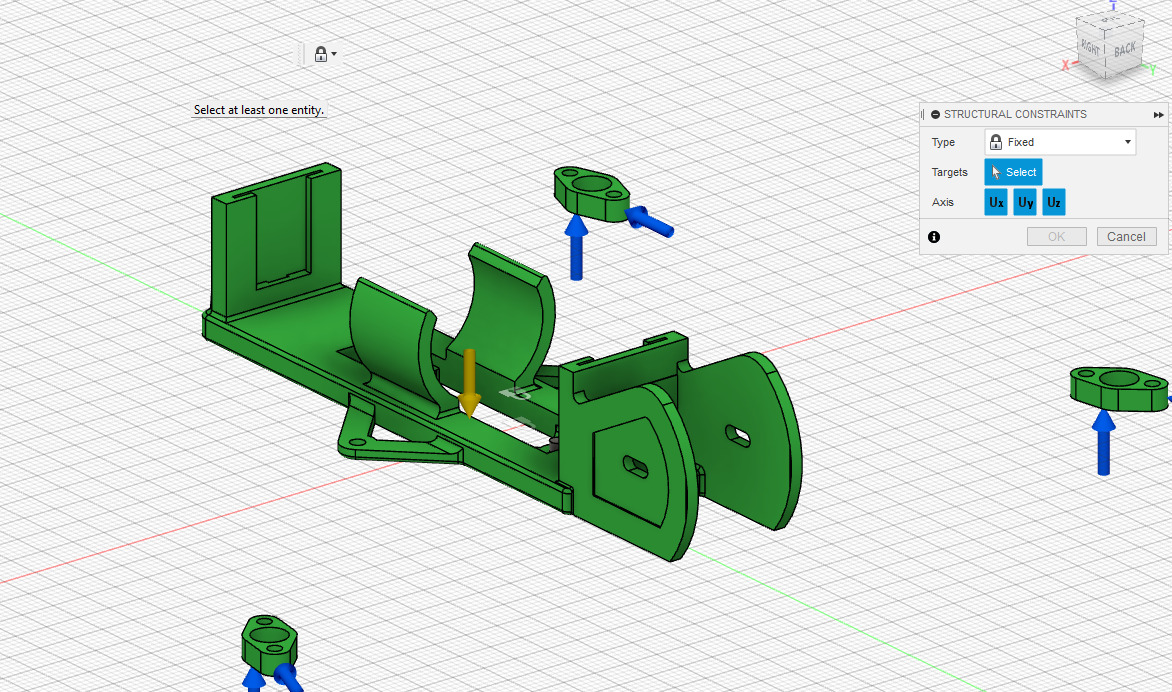The width and height of the screenshot is (1172, 692).
Task: Open the Type dropdown showing Fixed
Action: [1128, 141]
